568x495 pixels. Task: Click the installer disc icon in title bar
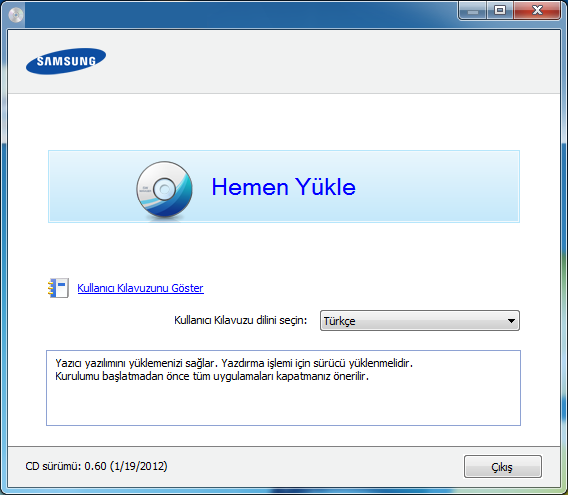click(16, 15)
